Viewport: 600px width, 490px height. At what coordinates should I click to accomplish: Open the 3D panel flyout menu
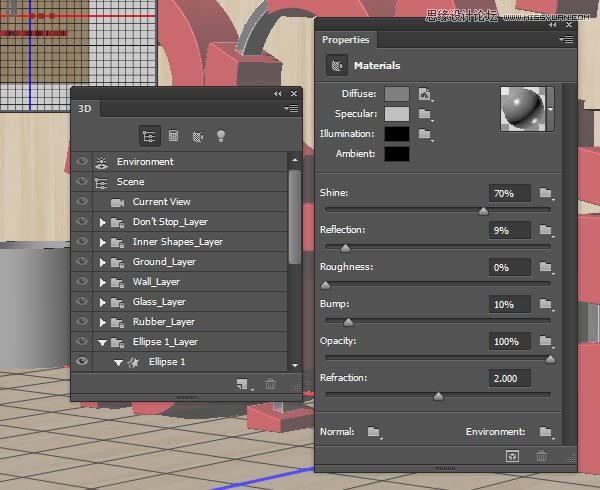291,109
